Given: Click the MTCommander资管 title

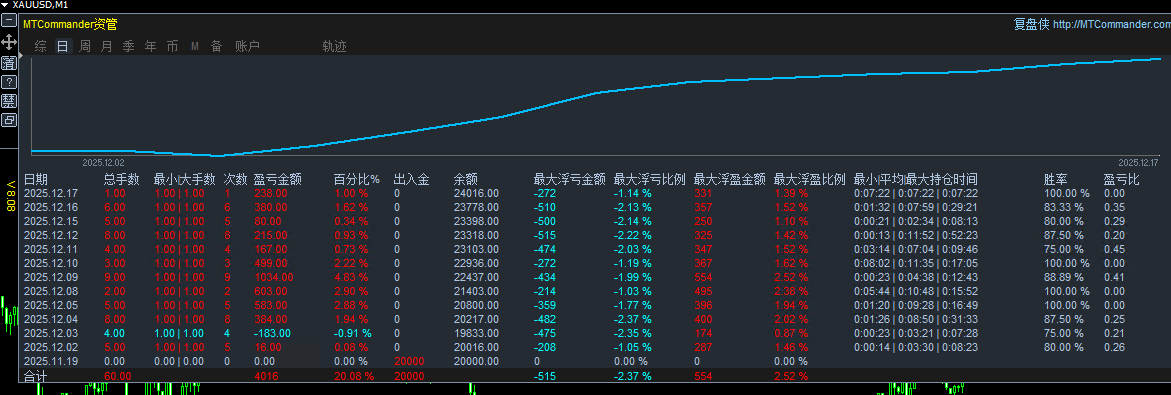Looking at the screenshot, I should (69, 24).
